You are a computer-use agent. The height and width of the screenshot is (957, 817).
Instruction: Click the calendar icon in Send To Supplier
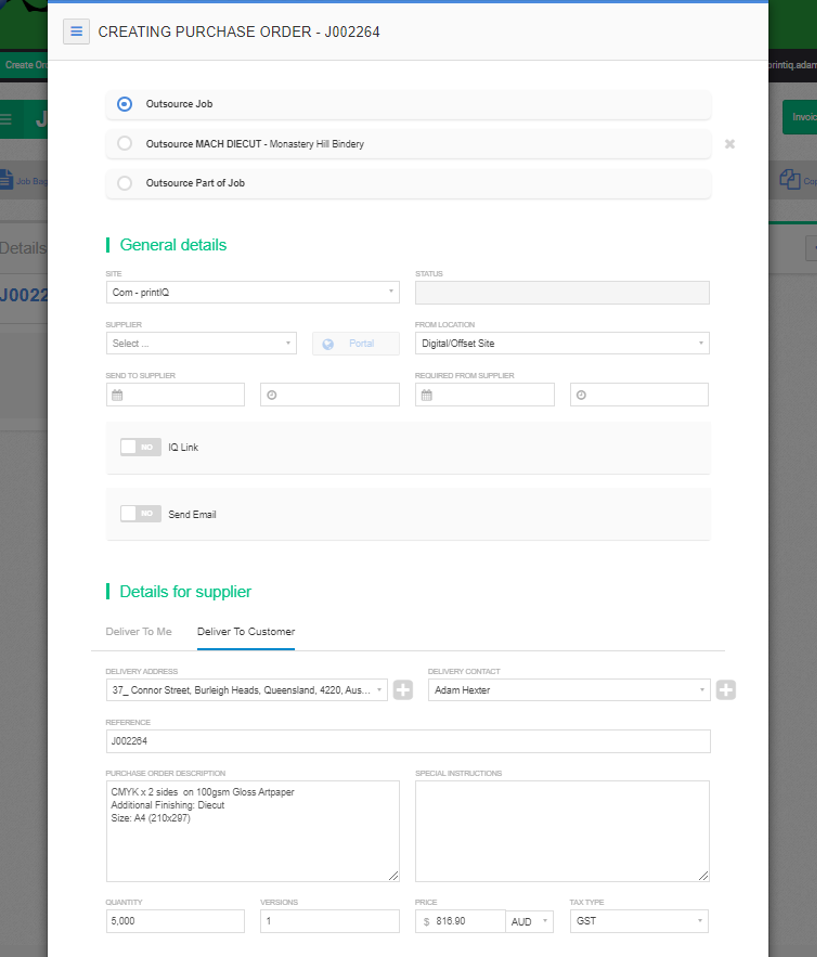click(117, 395)
